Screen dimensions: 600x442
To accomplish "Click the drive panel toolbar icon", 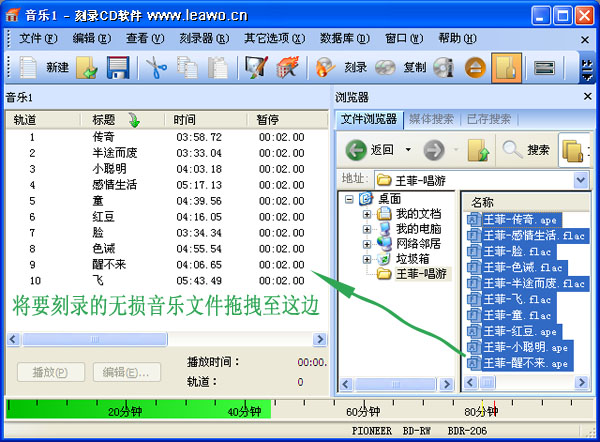I will (x=544, y=68).
